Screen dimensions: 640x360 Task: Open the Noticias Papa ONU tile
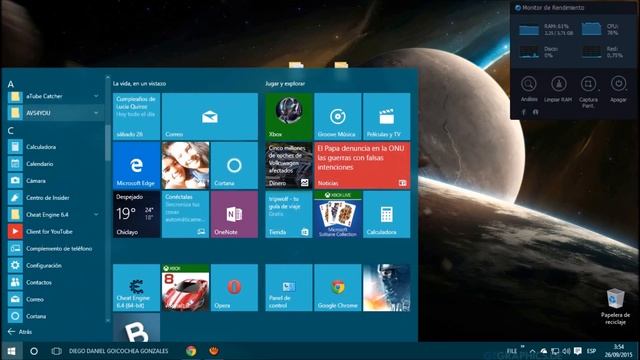(x=362, y=165)
